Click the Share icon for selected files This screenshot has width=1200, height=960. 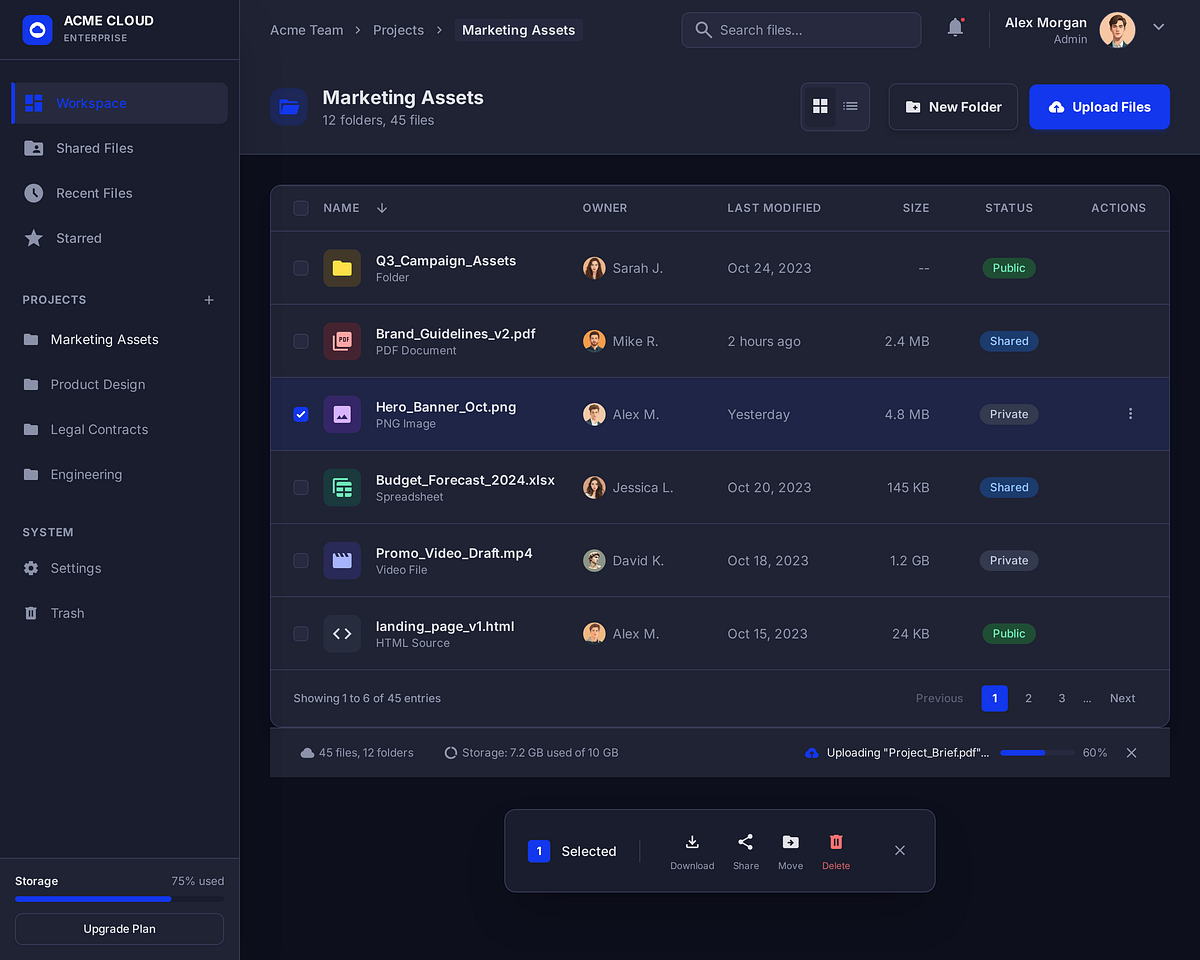[x=745, y=843]
